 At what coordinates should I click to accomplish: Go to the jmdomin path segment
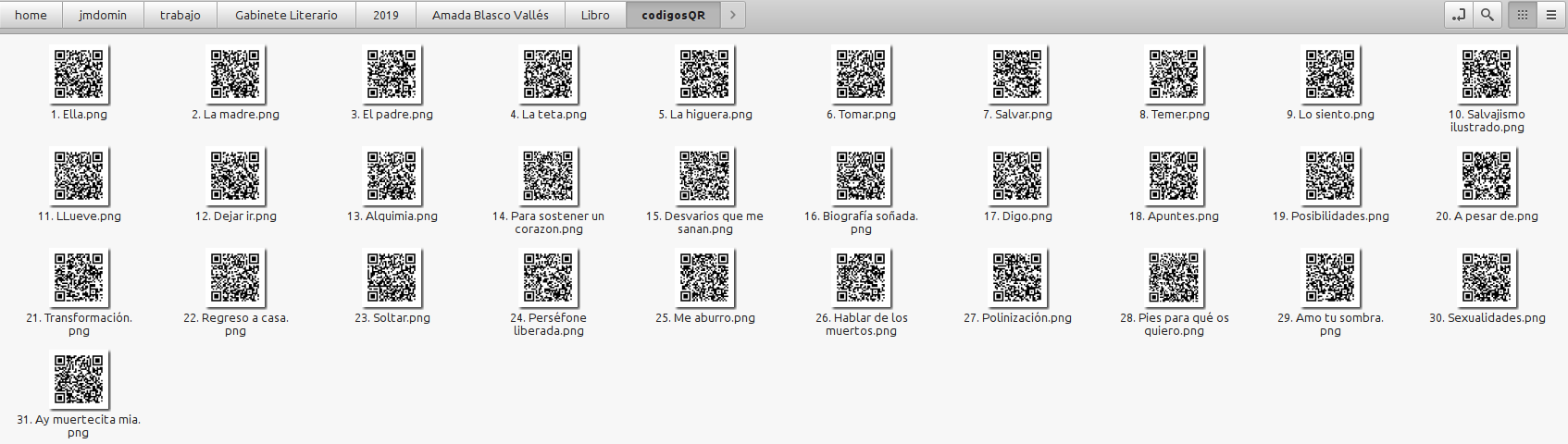click(103, 15)
